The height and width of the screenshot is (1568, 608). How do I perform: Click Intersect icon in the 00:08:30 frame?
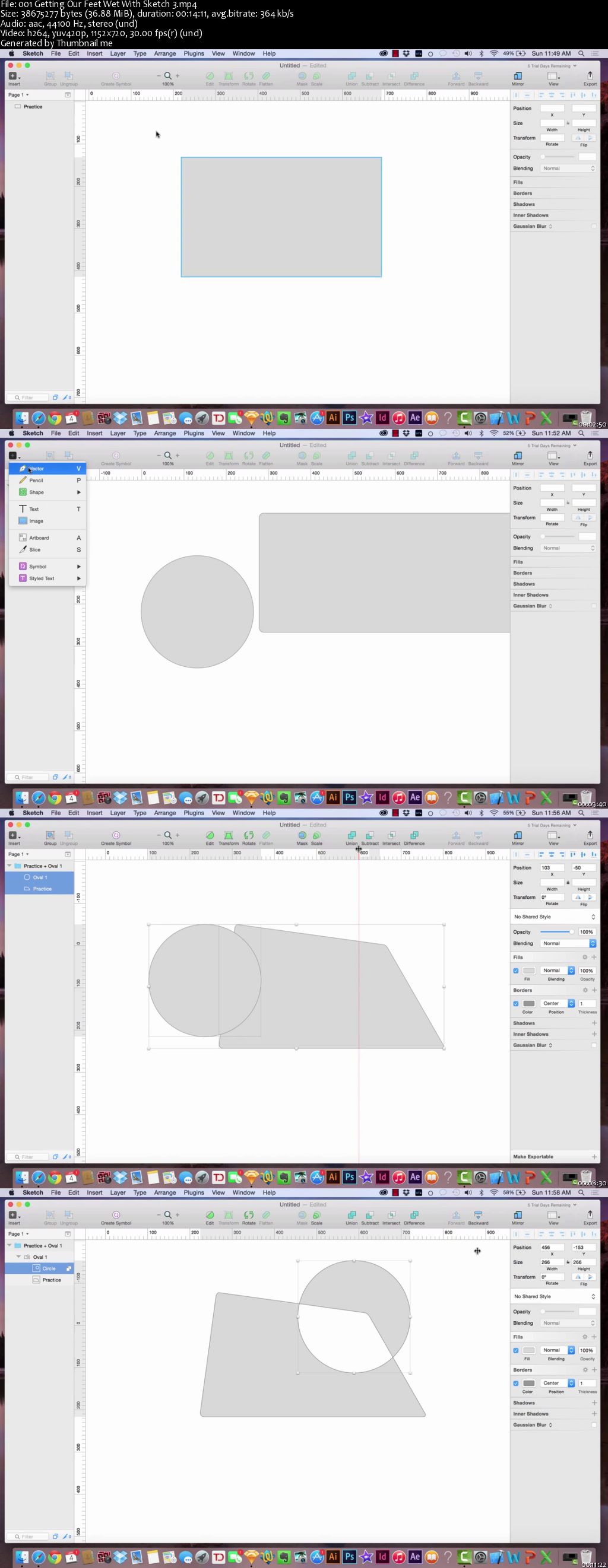pos(391,835)
